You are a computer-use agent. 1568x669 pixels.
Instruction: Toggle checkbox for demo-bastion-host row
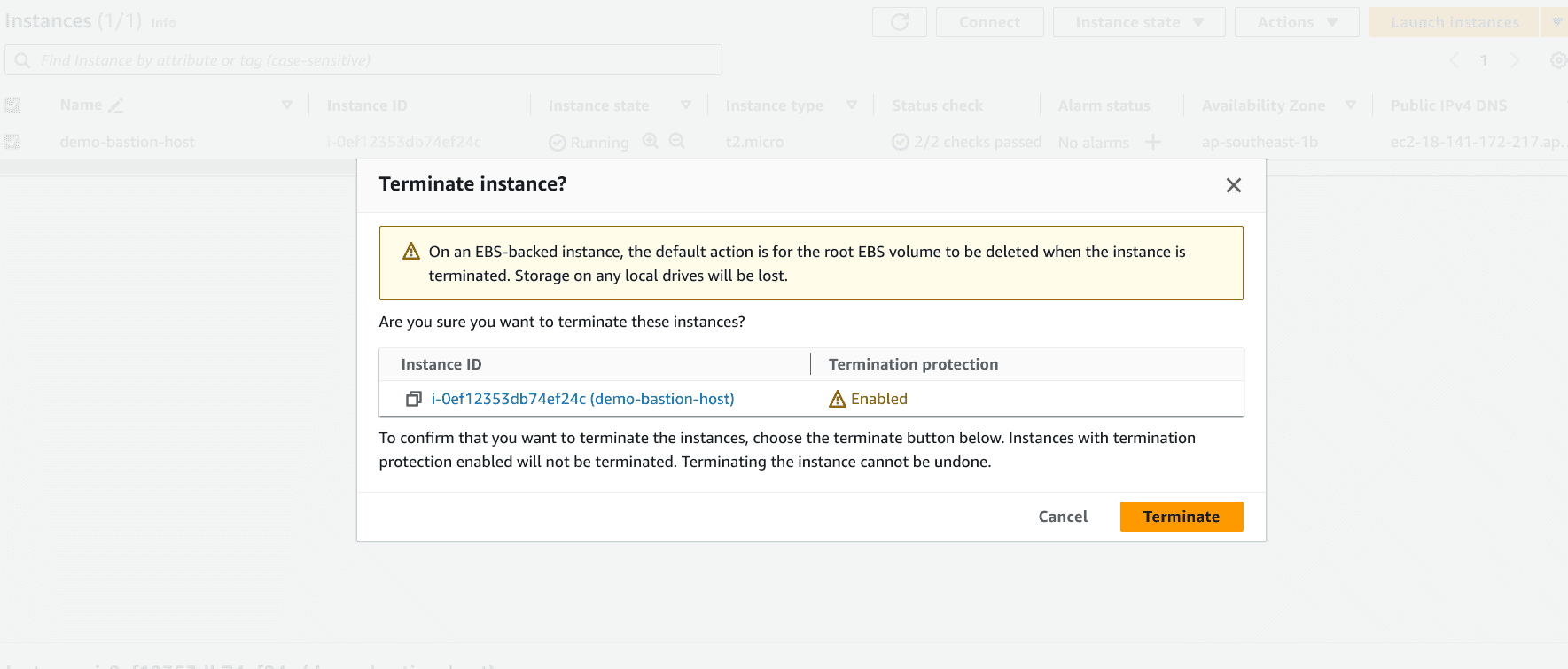pyautogui.click(x=12, y=142)
